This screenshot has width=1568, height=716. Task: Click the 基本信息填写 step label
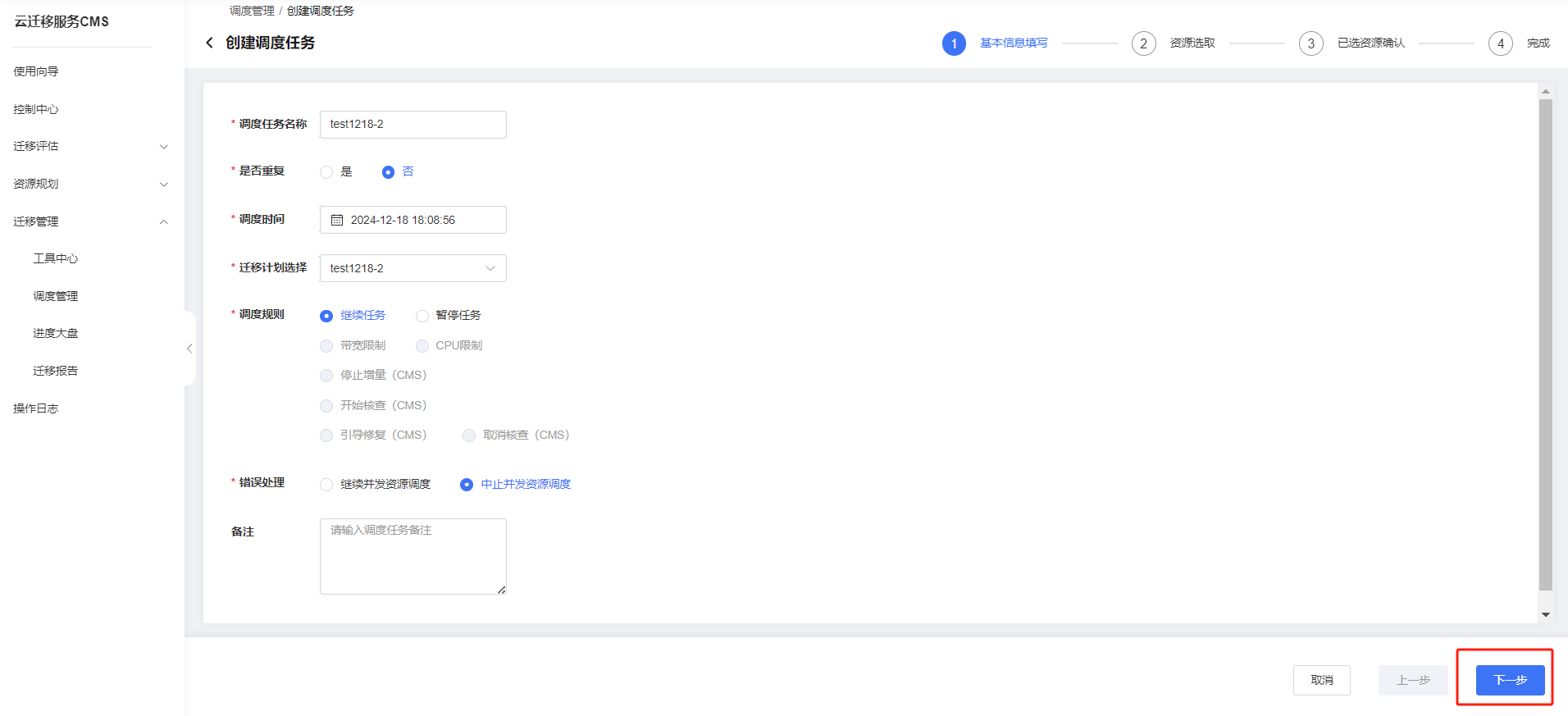pyautogui.click(x=1014, y=43)
